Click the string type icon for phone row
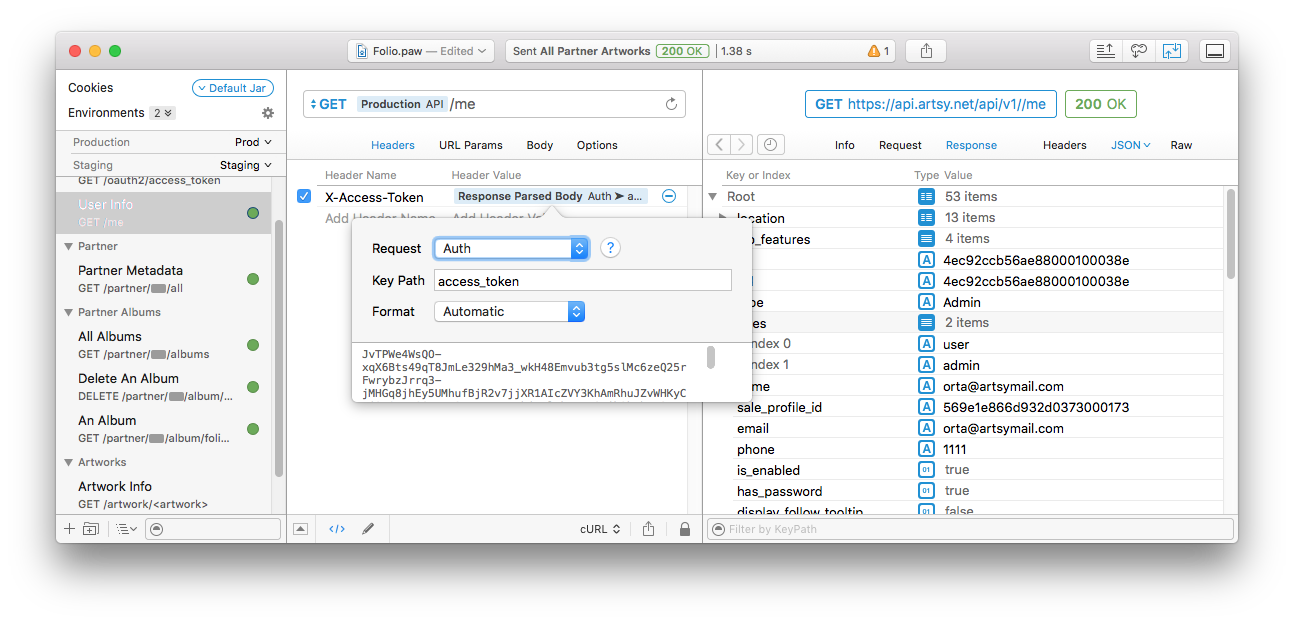 tap(926, 449)
